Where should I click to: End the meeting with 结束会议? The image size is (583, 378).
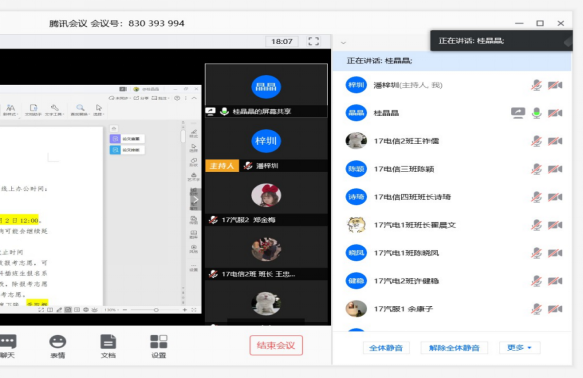click(x=276, y=345)
